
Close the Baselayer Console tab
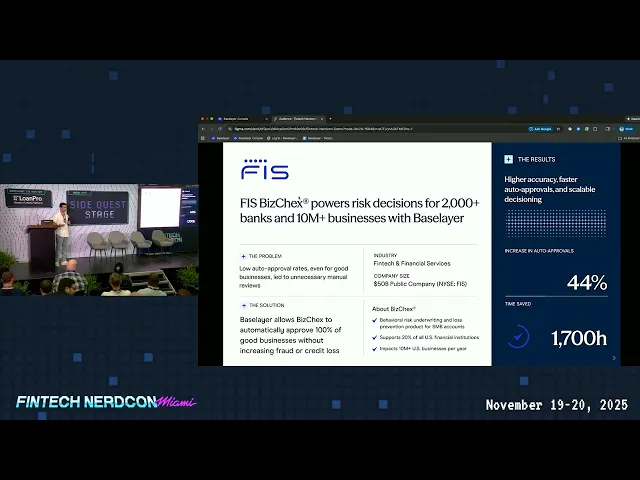coord(267,119)
